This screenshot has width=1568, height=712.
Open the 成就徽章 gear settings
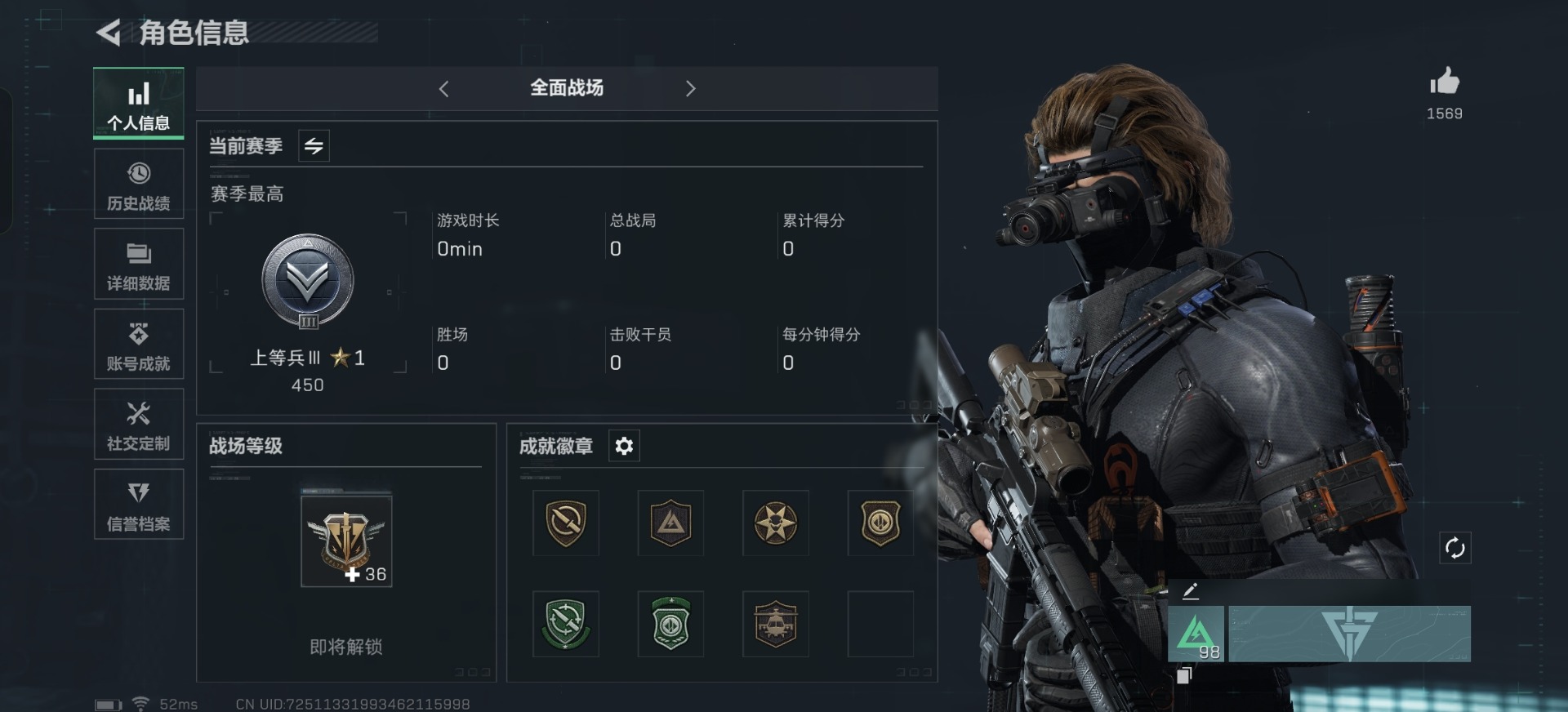624,446
